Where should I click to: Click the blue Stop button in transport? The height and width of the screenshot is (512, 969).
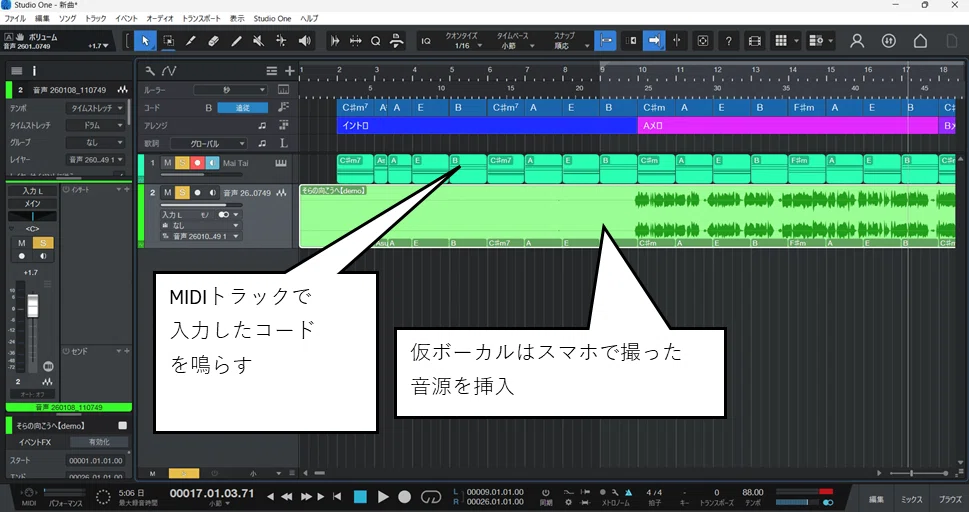tap(360, 497)
